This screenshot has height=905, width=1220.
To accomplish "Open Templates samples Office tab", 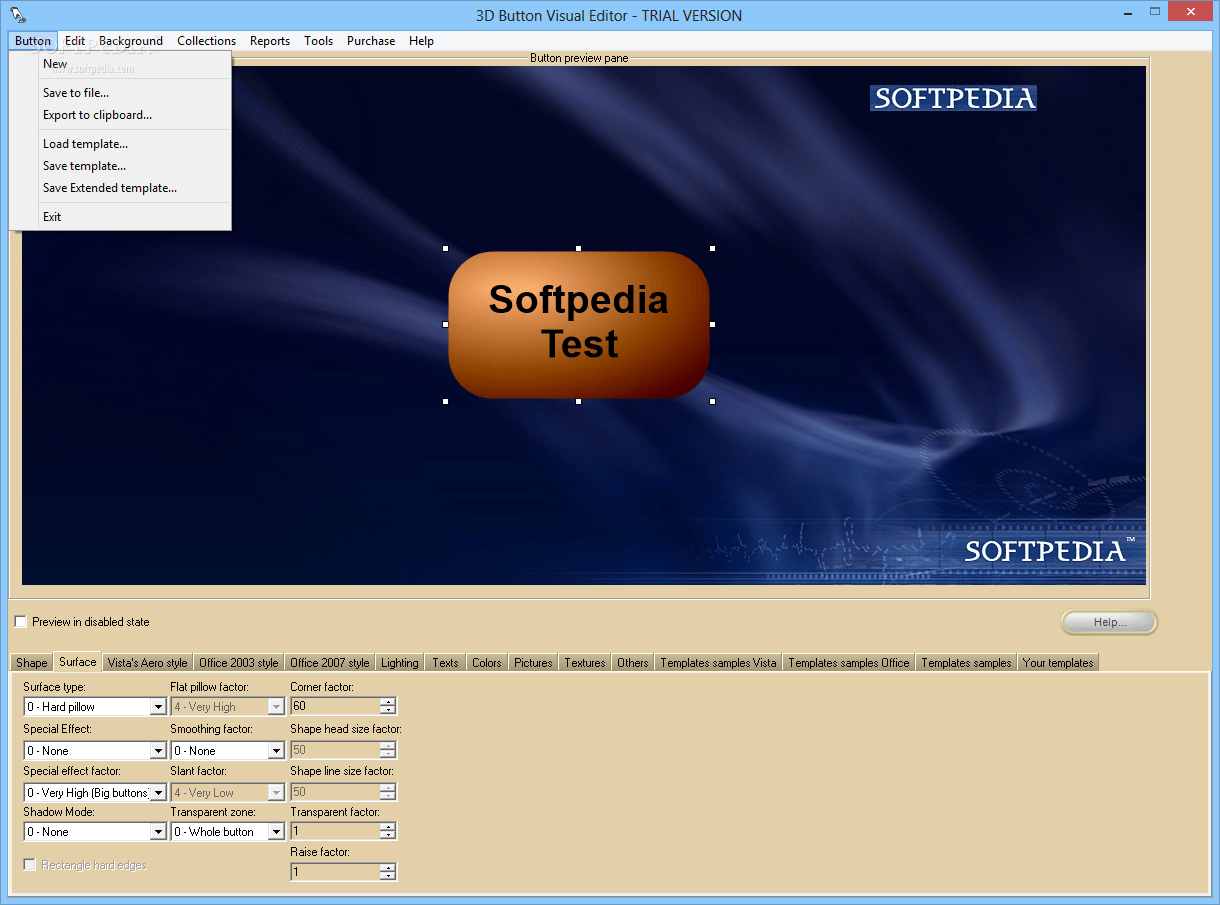I will coord(849,663).
